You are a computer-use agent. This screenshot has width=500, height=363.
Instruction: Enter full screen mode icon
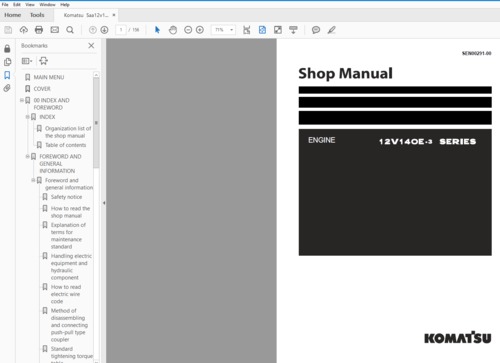[x=278, y=30]
